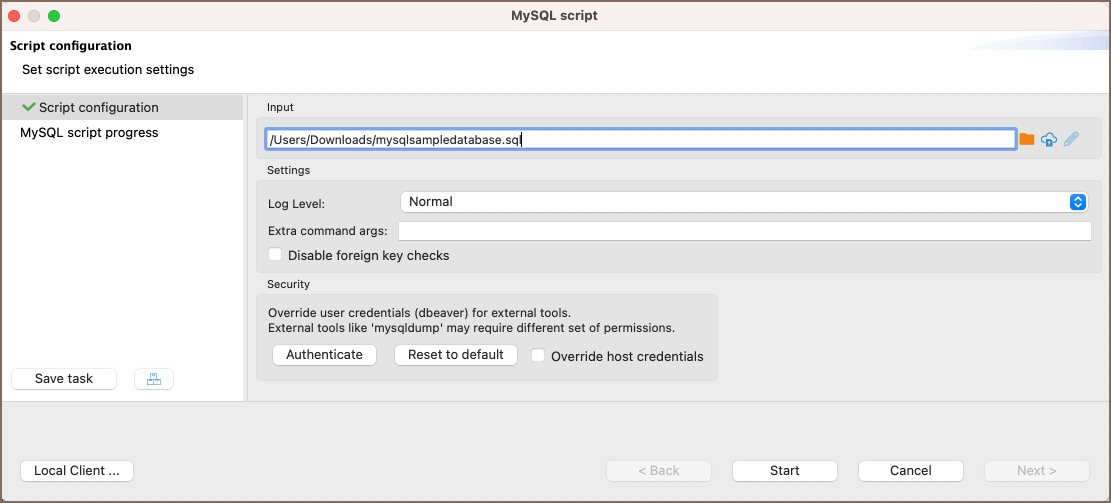Enable Disable foreign key checks checkbox
The width and height of the screenshot is (1111, 503).
(x=275, y=255)
